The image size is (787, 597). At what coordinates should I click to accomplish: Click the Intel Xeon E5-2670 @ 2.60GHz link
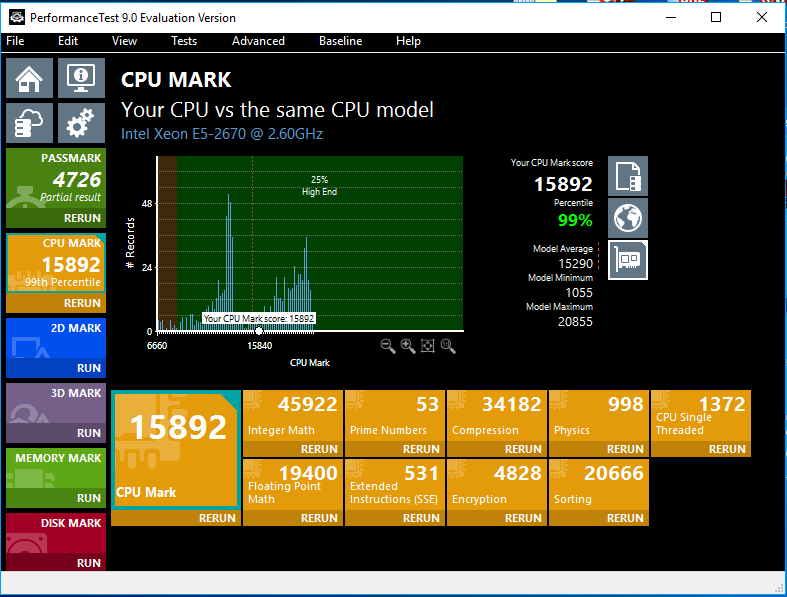coord(222,134)
